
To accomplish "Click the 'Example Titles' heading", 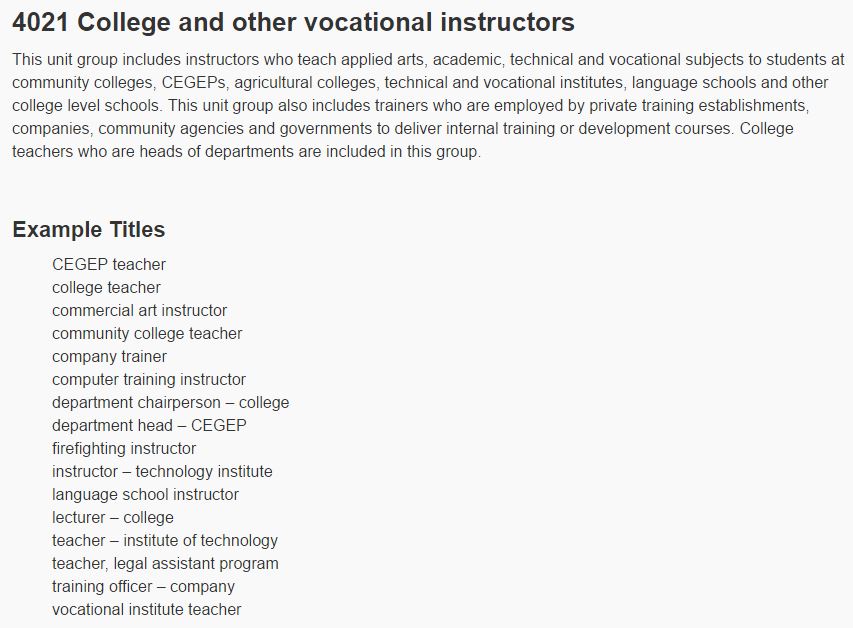I will tap(89, 230).
